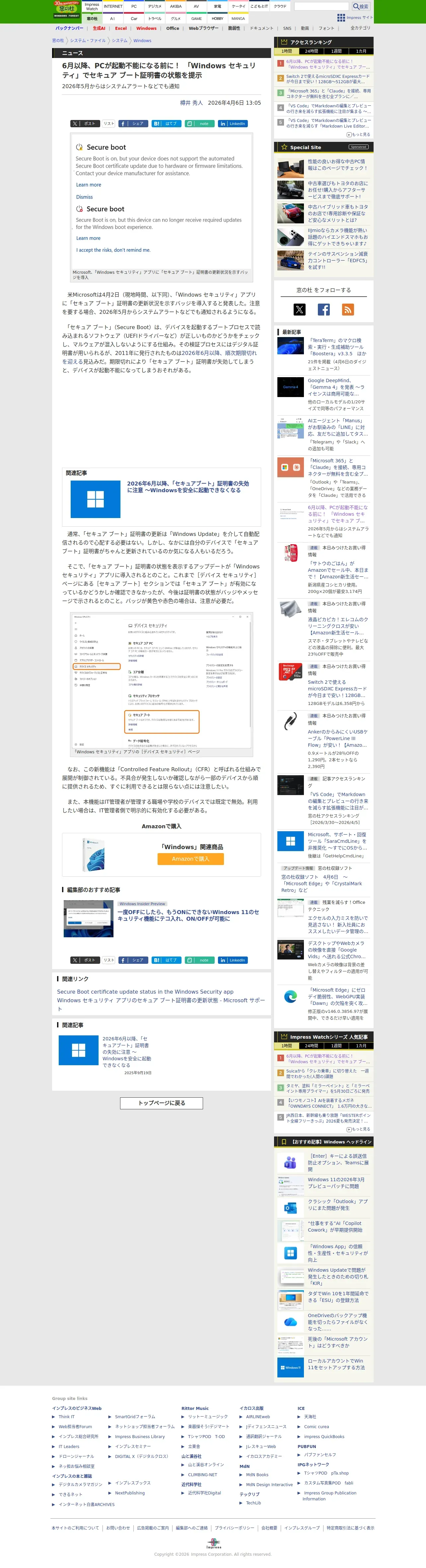Open the Windows 11の2026年3月プレビューパッチ headline
Screen dimensions: 426x1568
(x=337, y=1183)
